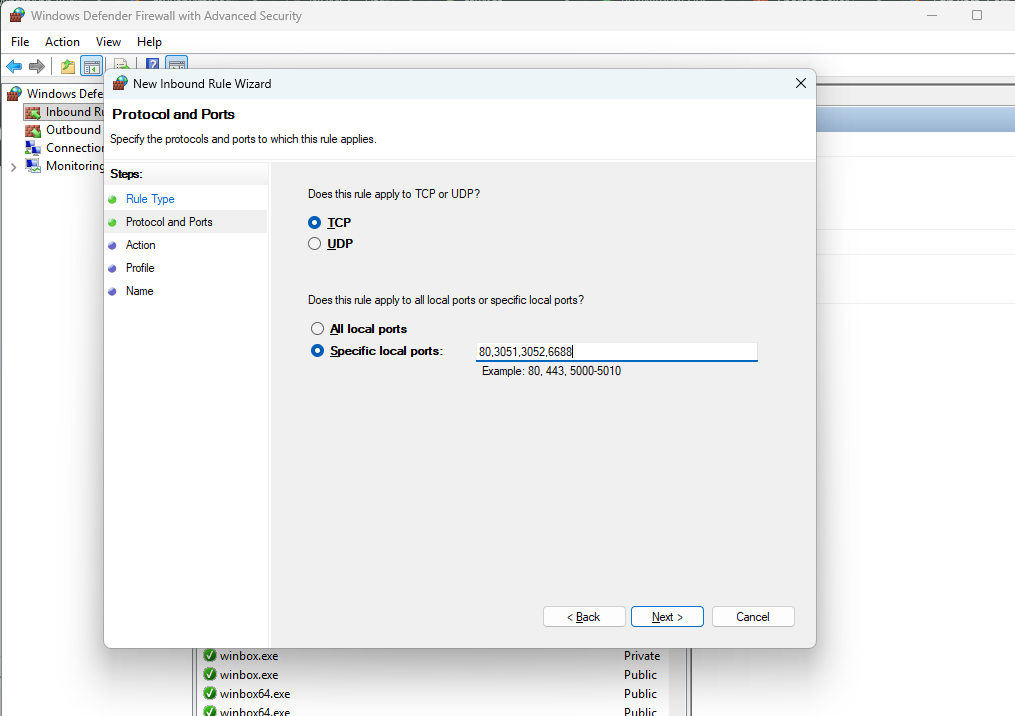
Task: Select Inbound Rules in the console tree
Action: [x=74, y=112]
